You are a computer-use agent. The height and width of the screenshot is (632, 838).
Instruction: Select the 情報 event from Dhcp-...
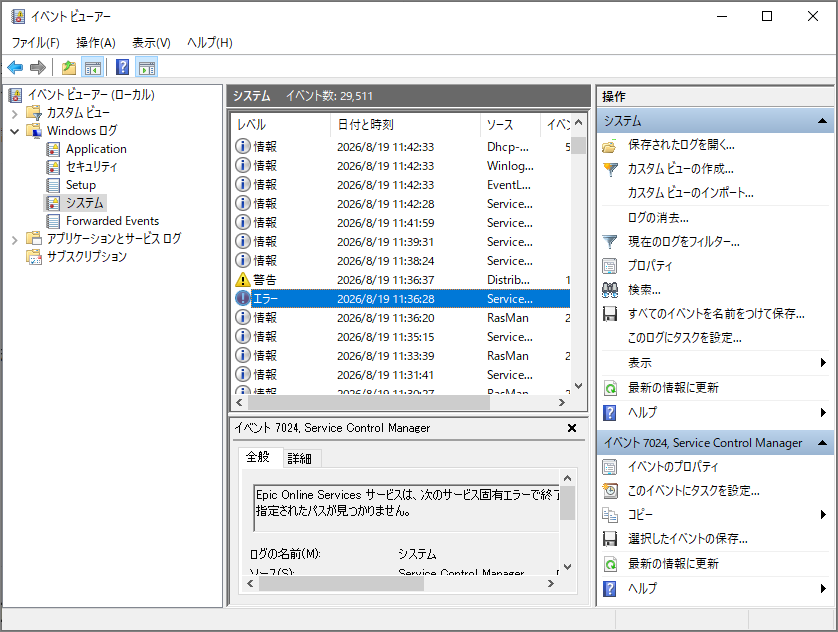tap(402, 147)
